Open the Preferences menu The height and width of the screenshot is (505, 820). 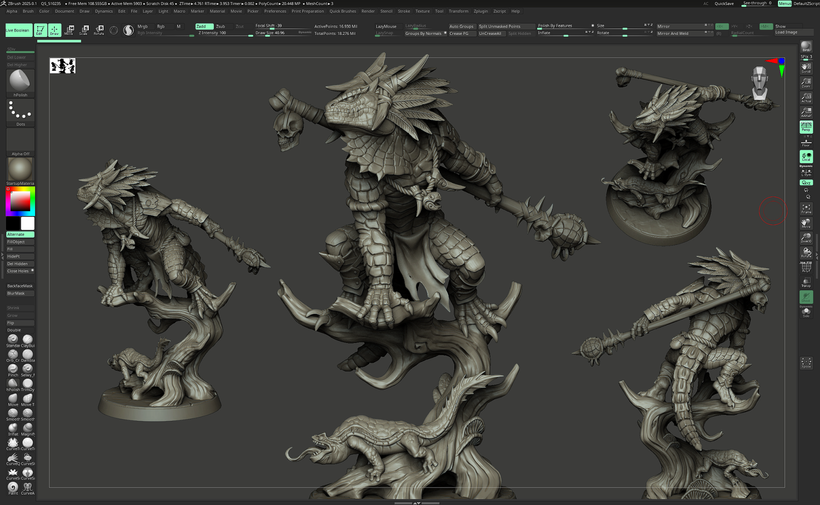click(x=275, y=11)
